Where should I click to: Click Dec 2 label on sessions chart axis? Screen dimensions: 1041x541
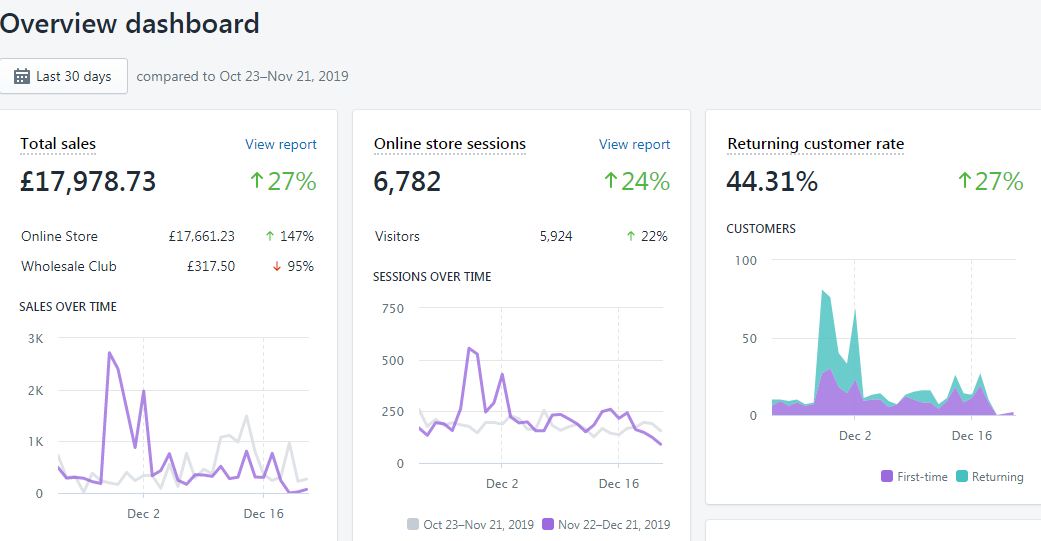point(502,484)
